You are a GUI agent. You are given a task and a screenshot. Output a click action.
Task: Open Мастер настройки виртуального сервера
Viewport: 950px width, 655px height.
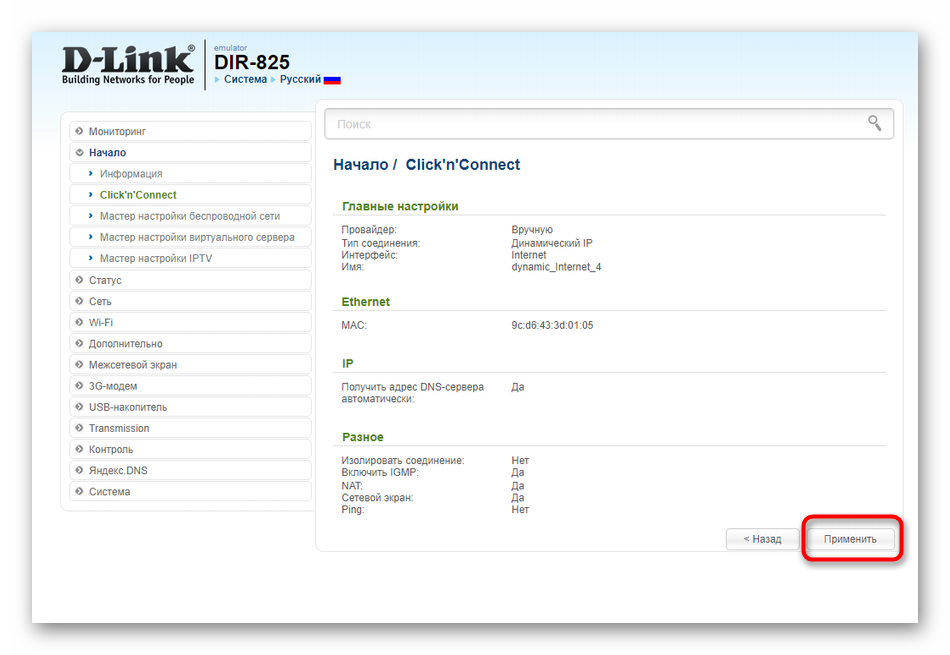197,237
